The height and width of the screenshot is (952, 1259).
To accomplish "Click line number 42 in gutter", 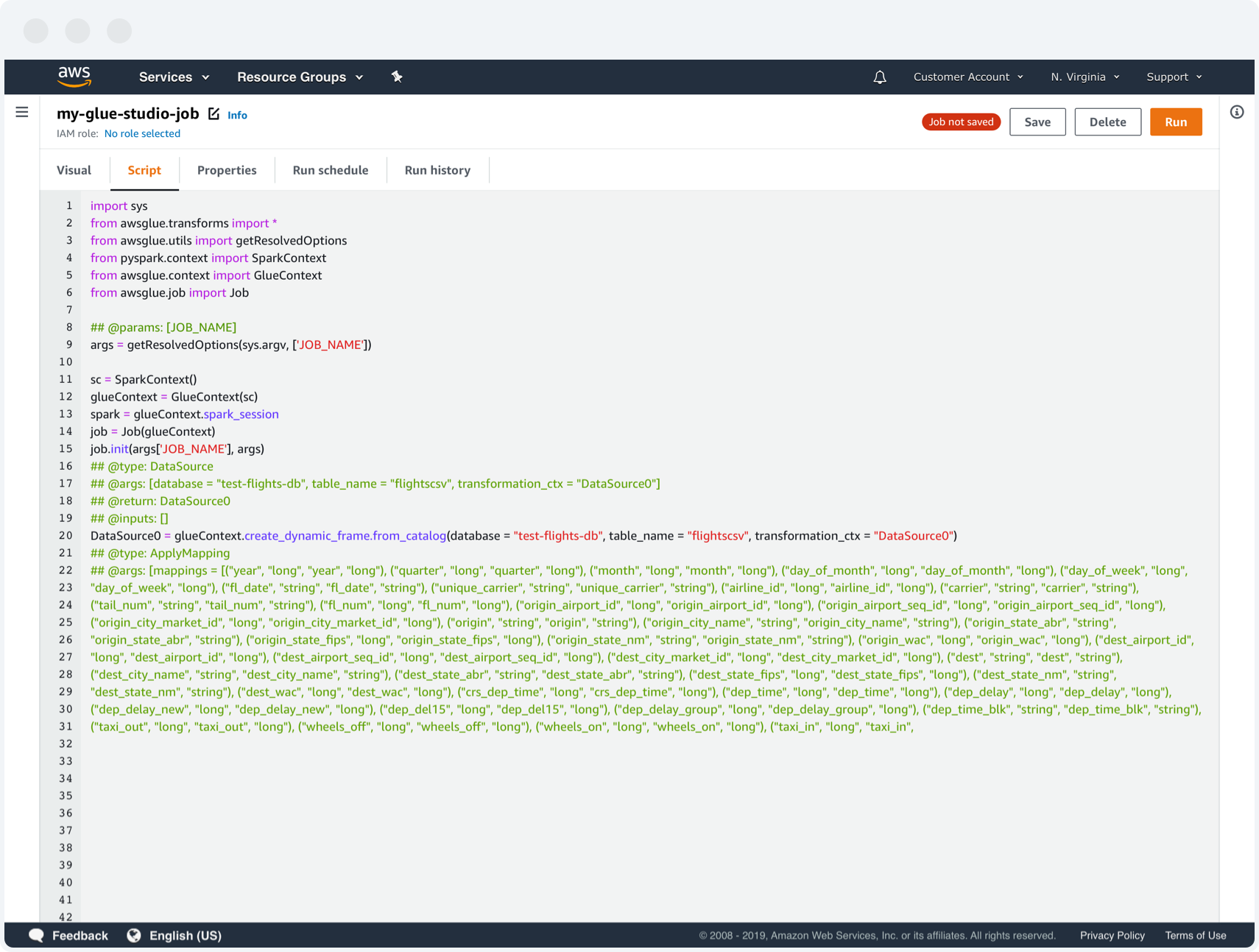I will (x=66, y=917).
